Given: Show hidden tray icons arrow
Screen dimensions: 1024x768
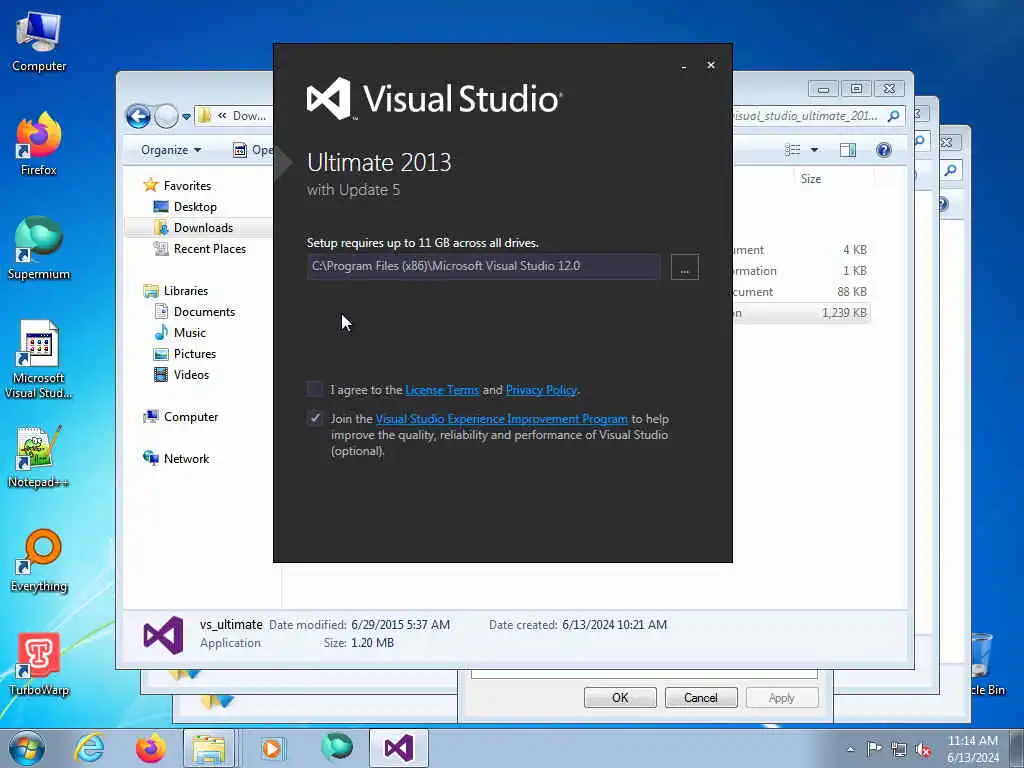Looking at the screenshot, I should (x=850, y=749).
